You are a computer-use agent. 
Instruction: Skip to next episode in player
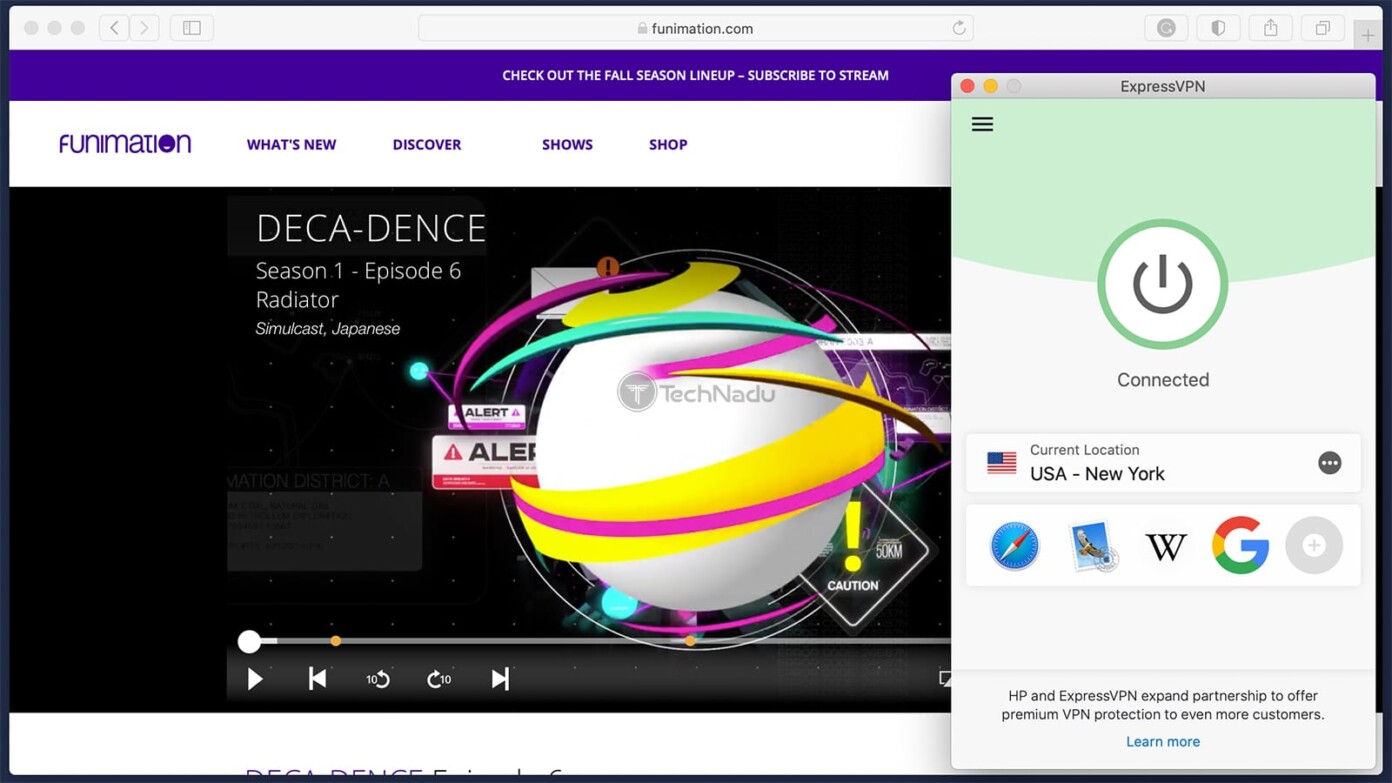click(500, 679)
